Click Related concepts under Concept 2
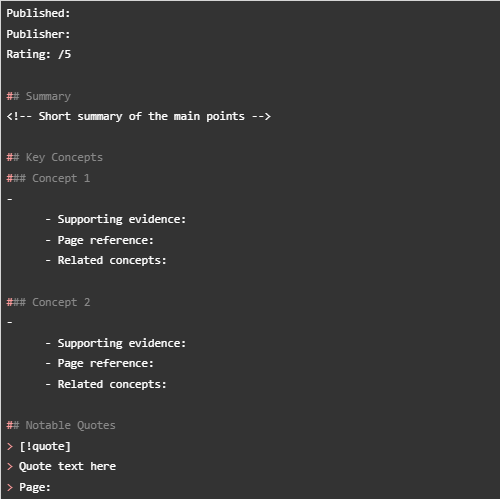500x499 pixels. coord(106,384)
